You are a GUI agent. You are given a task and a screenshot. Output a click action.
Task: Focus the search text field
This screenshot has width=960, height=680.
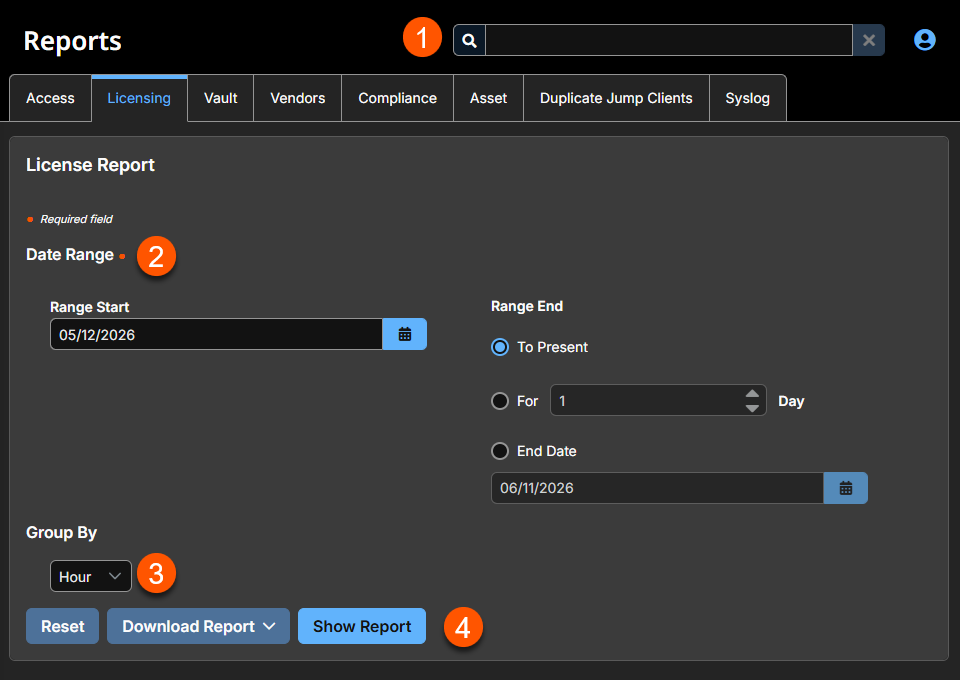pyautogui.click(x=669, y=40)
